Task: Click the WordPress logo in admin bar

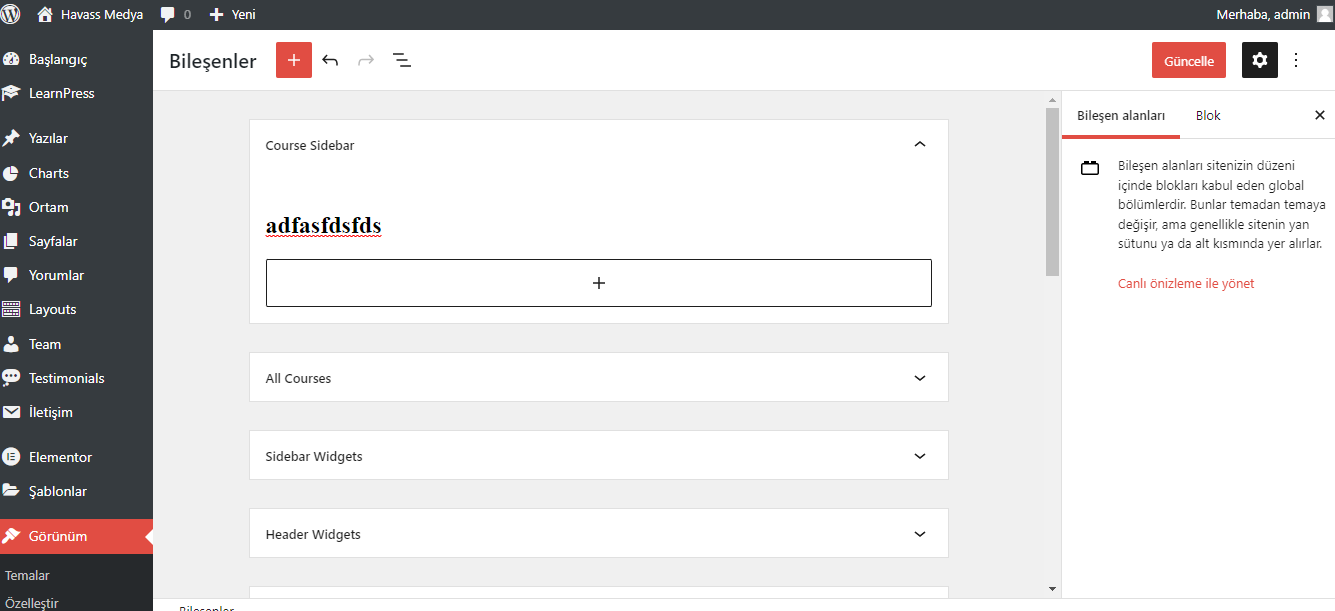Action: pyautogui.click(x=11, y=14)
